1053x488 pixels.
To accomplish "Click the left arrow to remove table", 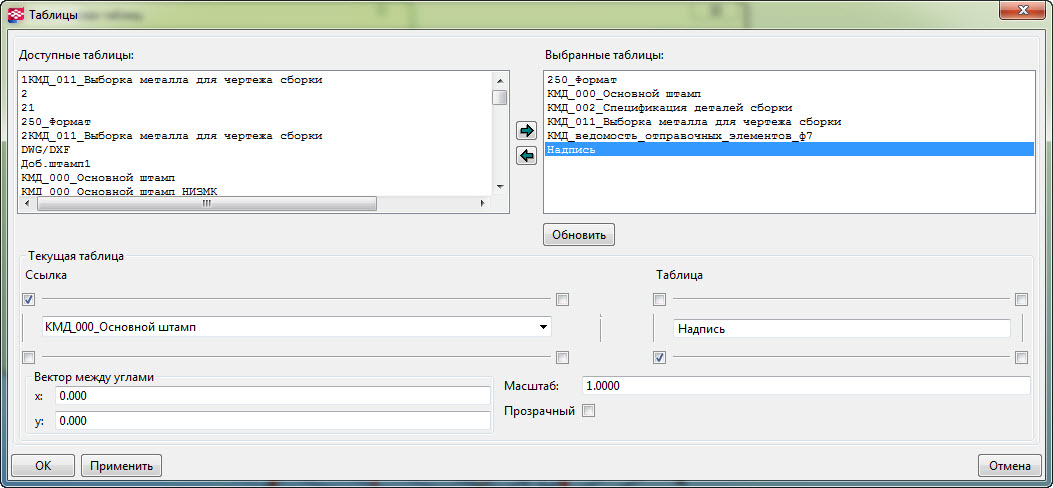I will (526, 155).
